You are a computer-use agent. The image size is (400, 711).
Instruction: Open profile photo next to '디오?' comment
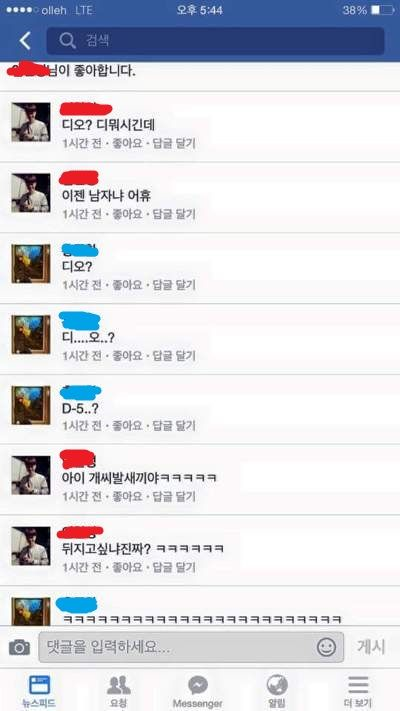pyautogui.click(x=31, y=263)
